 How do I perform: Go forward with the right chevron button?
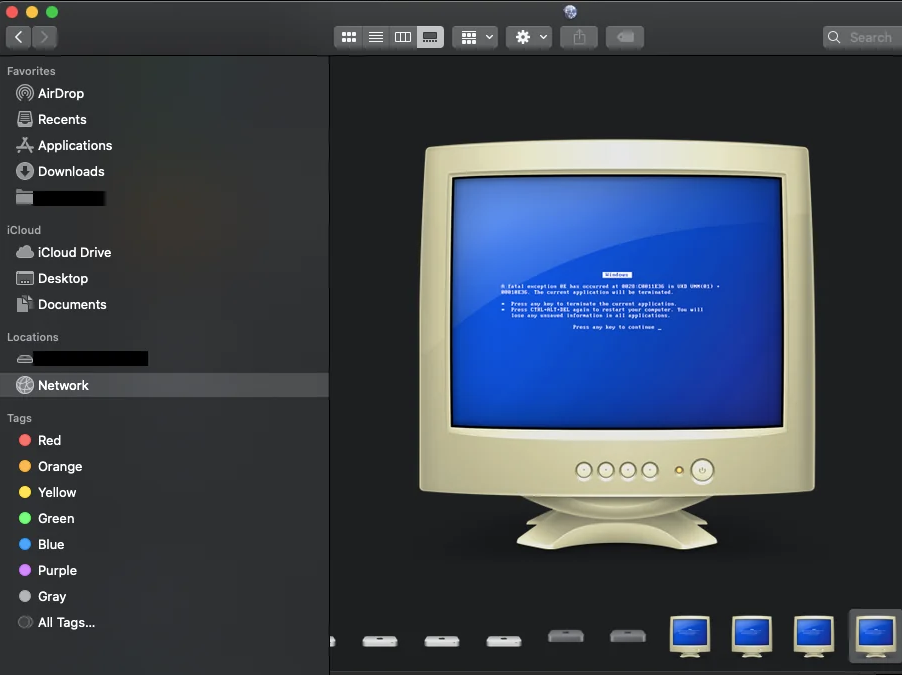[44, 37]
